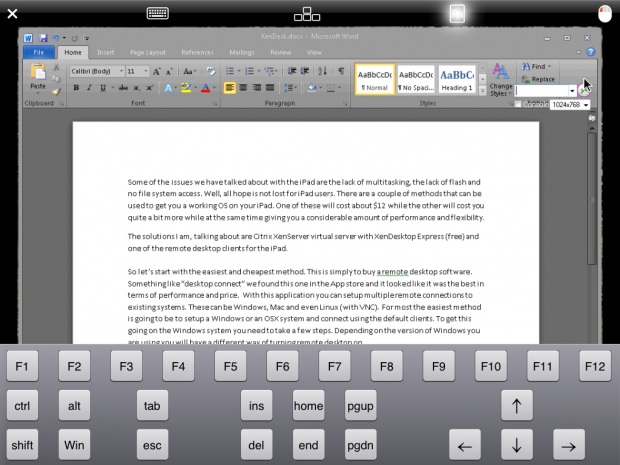Tap the esc key

[x=152, y=445]
